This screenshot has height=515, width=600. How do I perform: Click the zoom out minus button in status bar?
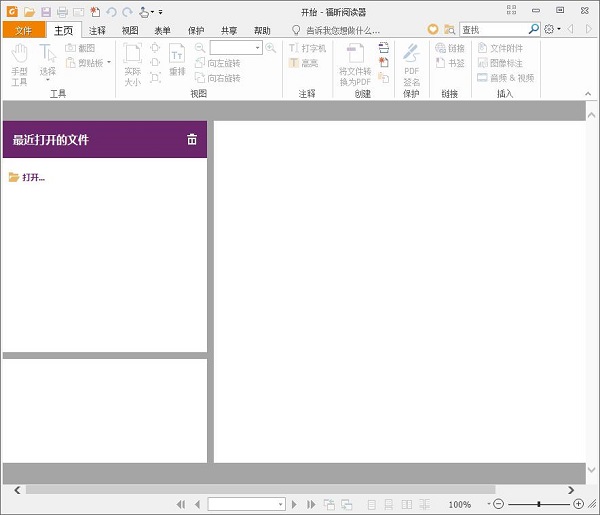[x=498, y=504]
